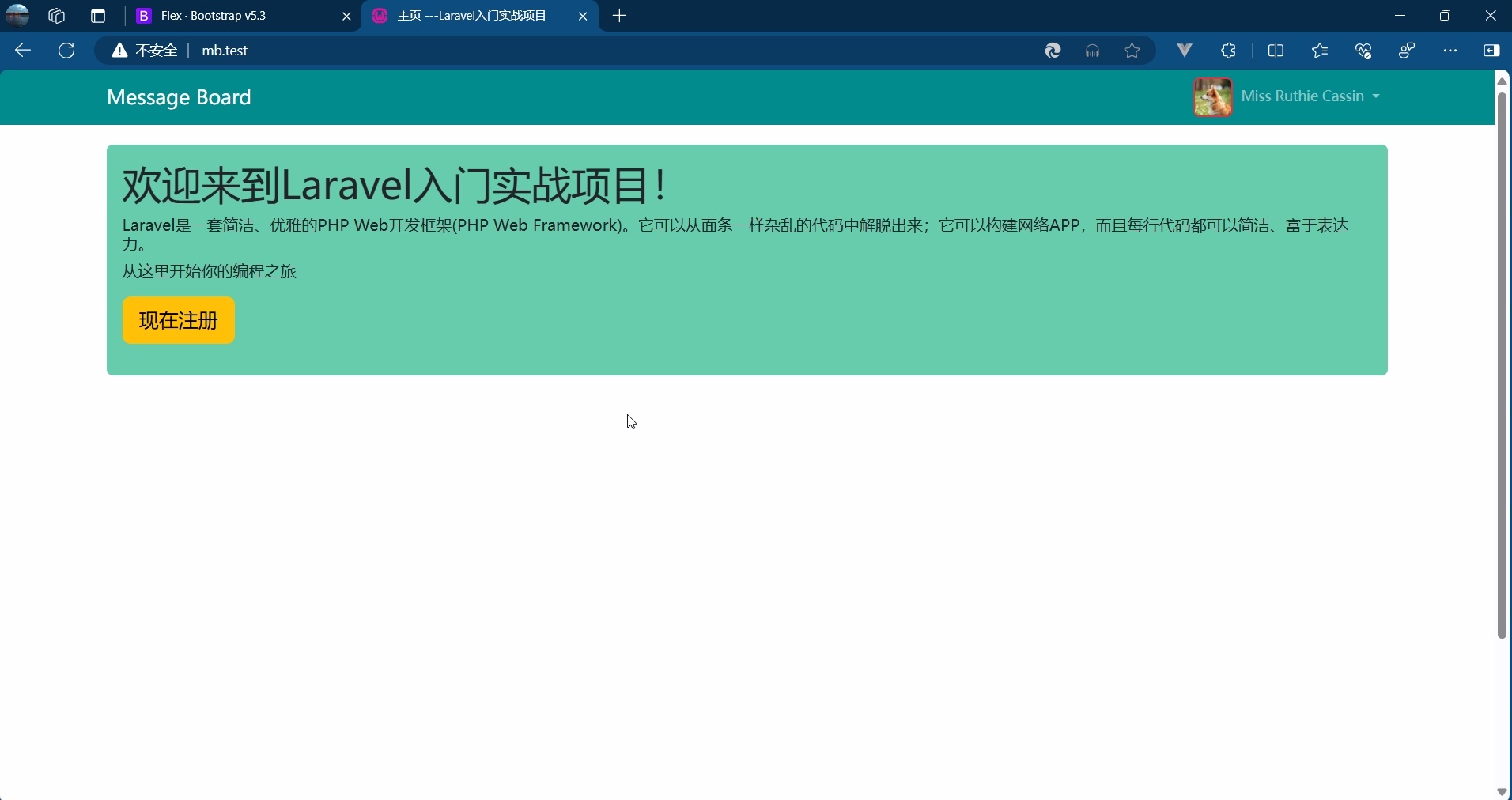Open tab workspaces icon
Viewport: 1512px width, 800px height.
(56, 16)
